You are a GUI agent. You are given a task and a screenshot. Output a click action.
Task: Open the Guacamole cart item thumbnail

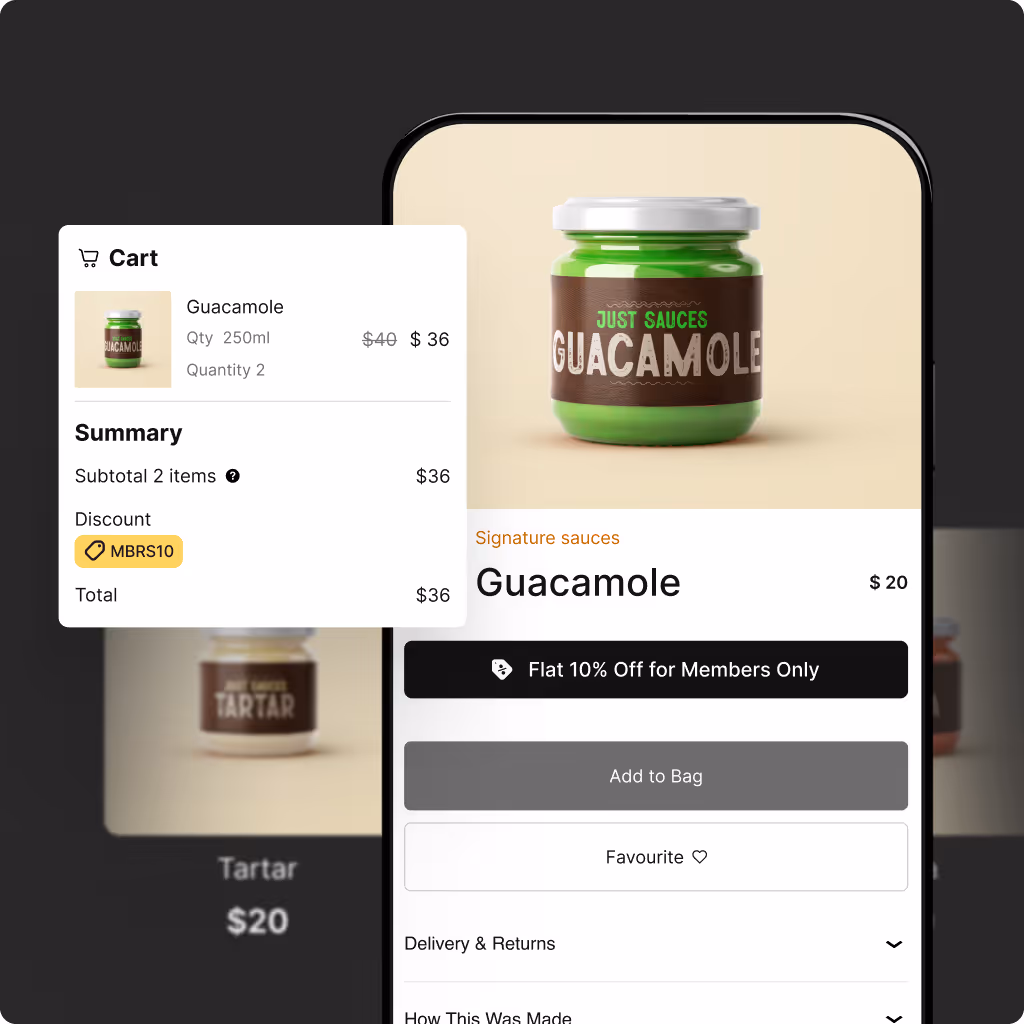pyautogui.click(x=123, y=340)
